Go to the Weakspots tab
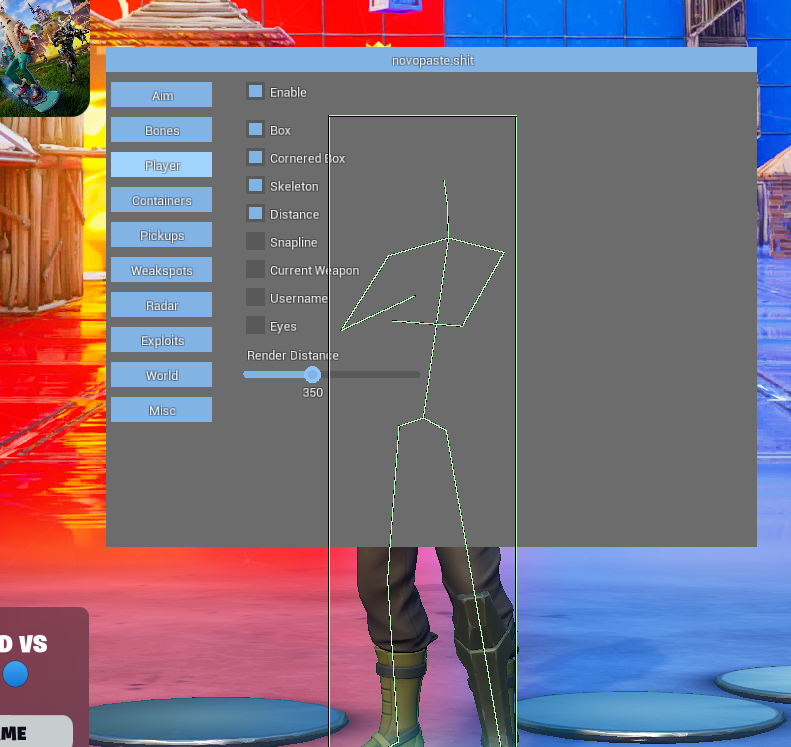Image resolution: width=791 pixels, height=747 pixels. (161, 270)
